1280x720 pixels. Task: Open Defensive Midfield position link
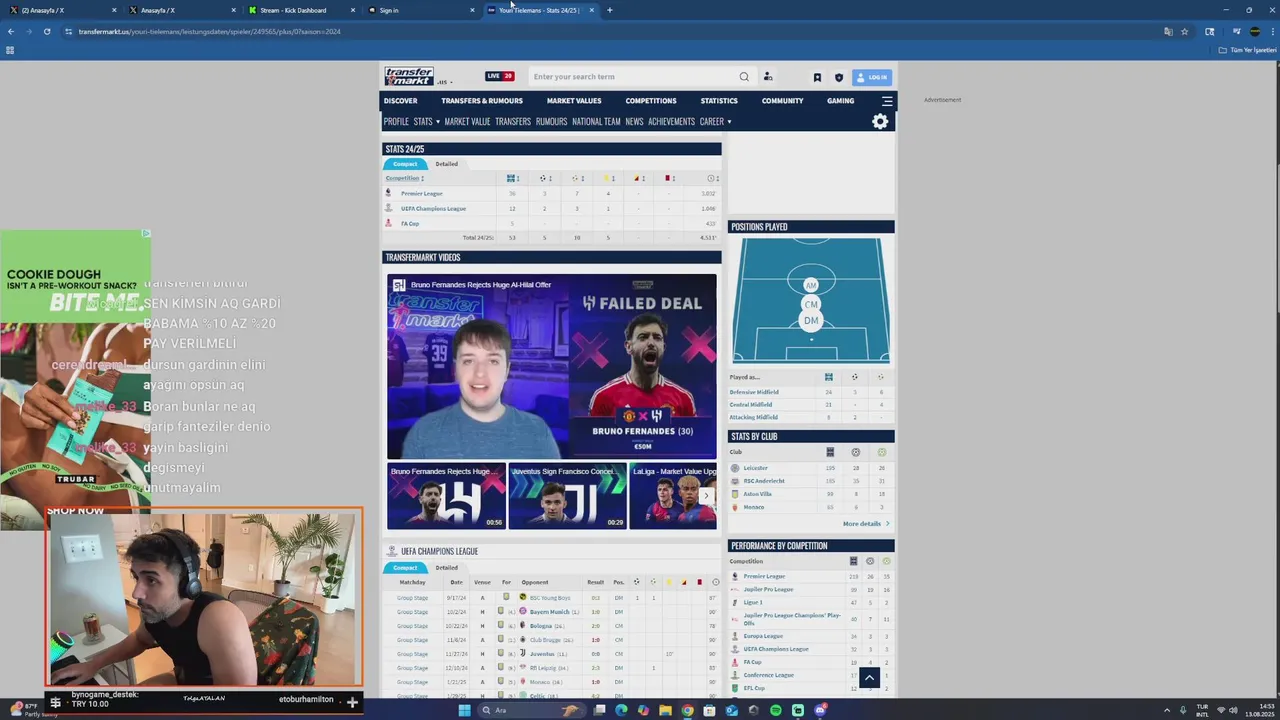(754, 392)
